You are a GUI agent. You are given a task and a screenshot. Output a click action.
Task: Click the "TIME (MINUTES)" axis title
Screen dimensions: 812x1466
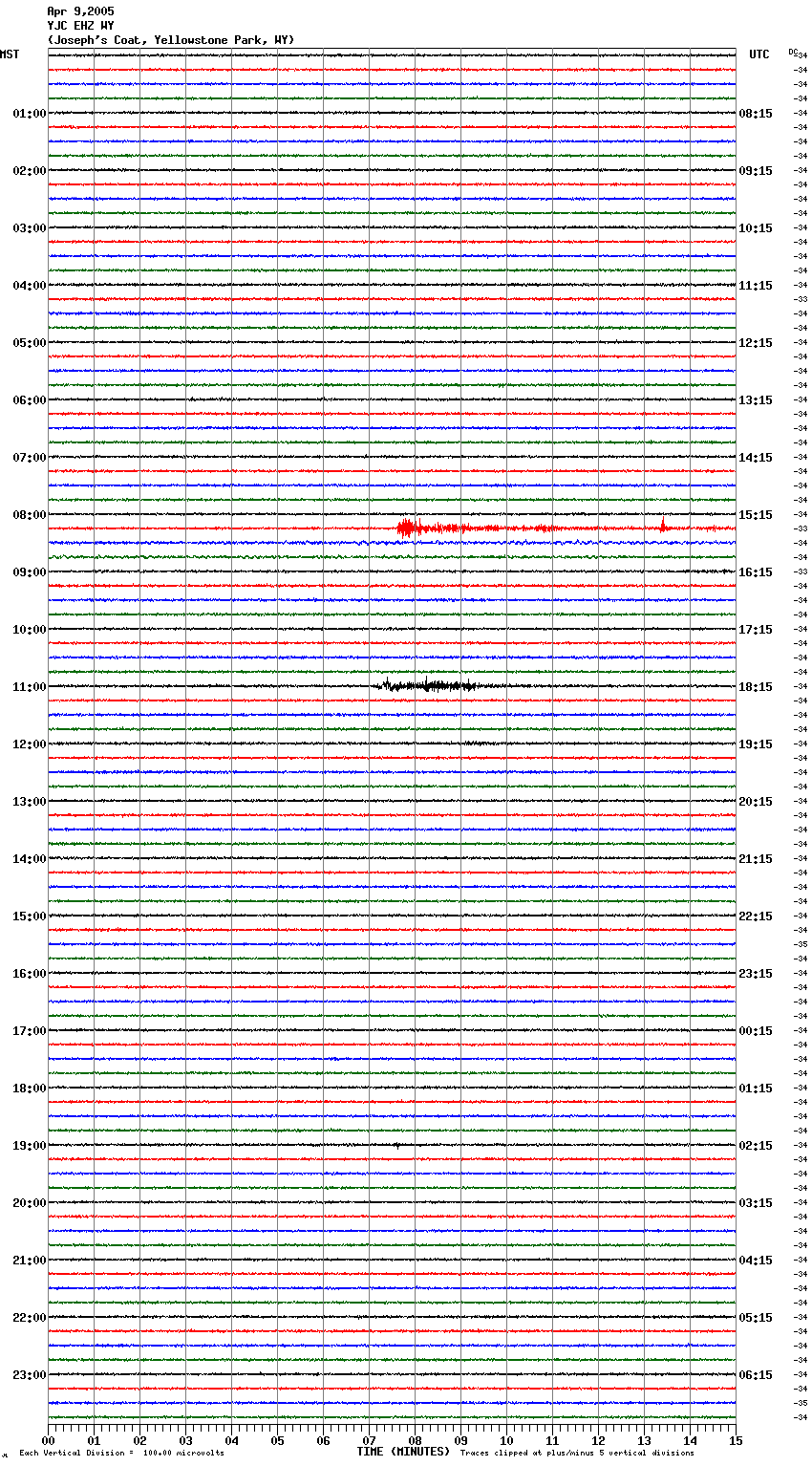(403, 1451)
